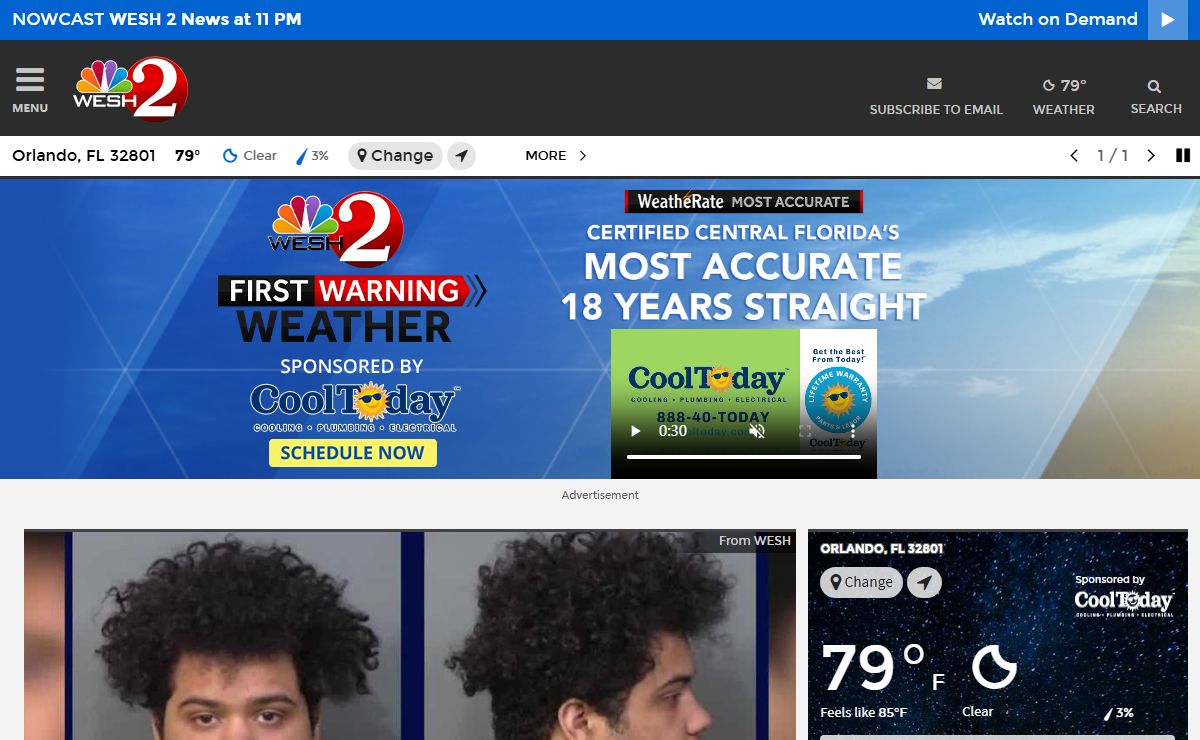Open the hamburger MENU
This screenshot has width=1200, height=740.
tap(30, 90)
